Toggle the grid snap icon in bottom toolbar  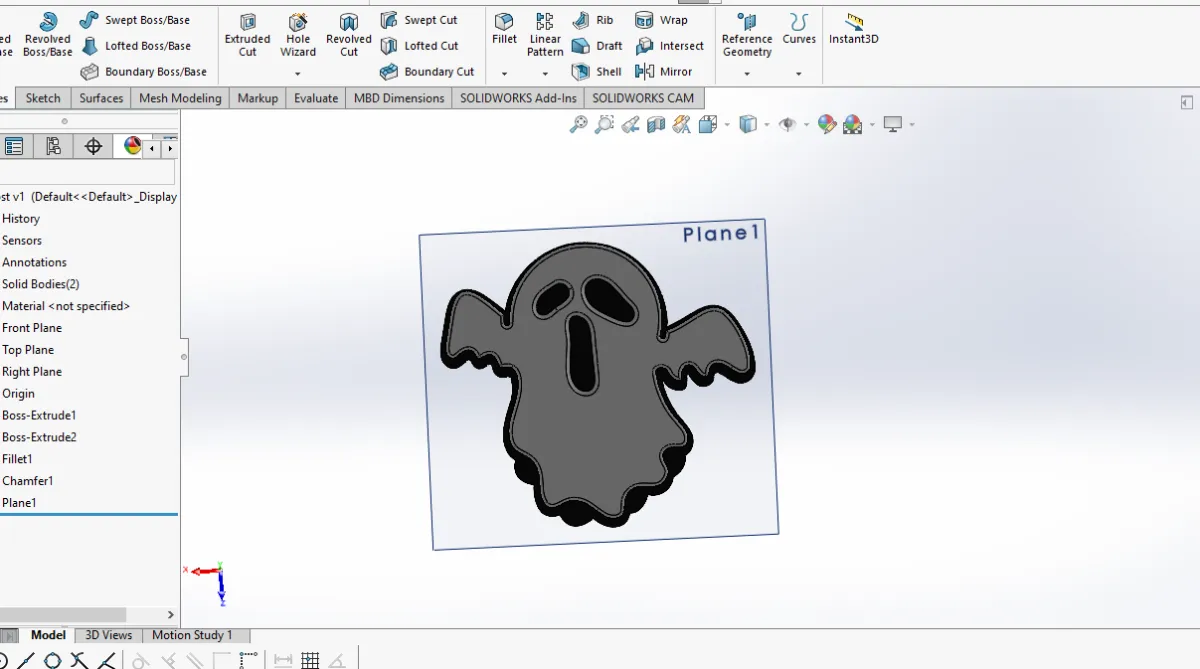tap(310, 660)
